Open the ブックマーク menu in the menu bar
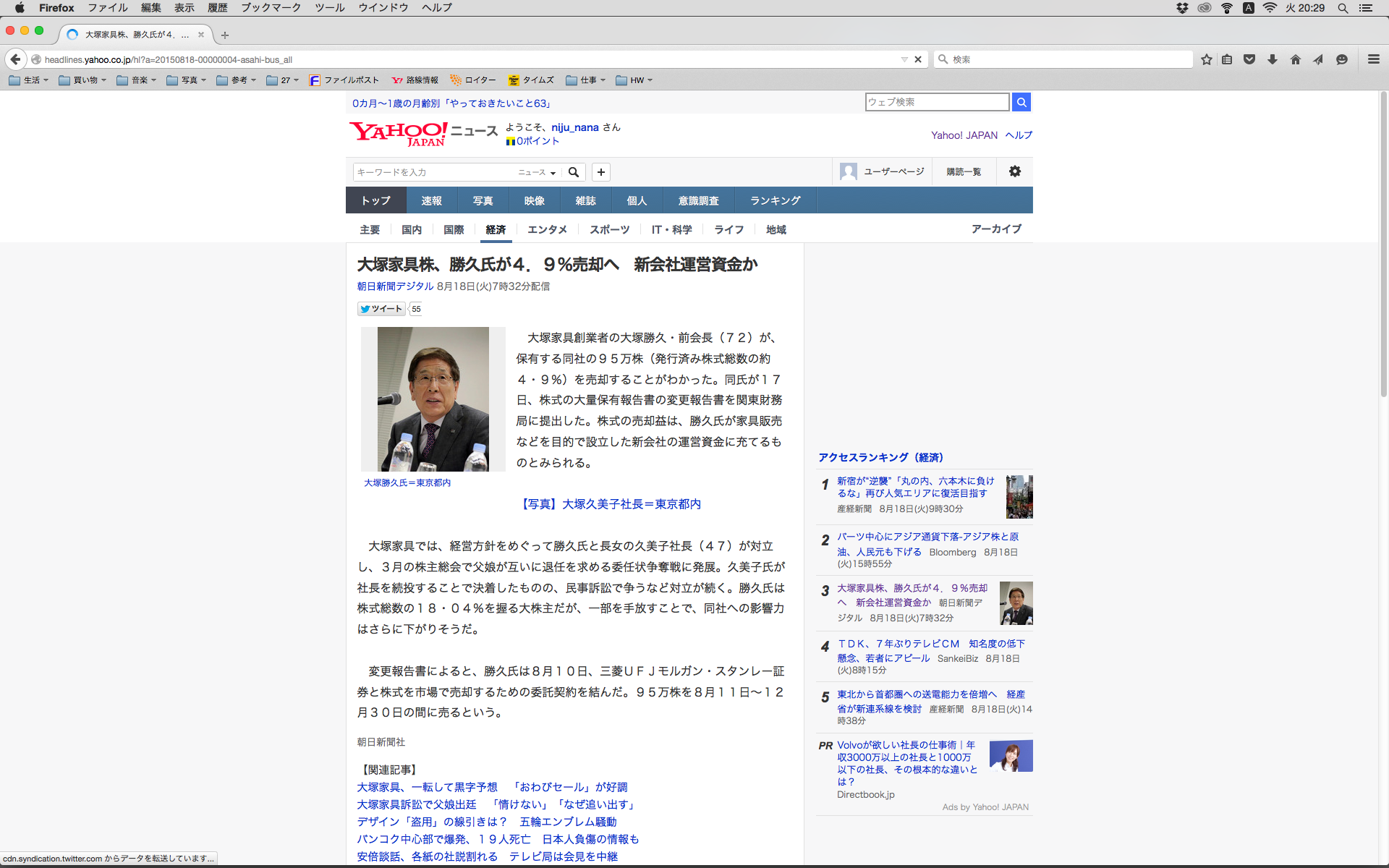The image size is (1389, 868). point(271,7)
